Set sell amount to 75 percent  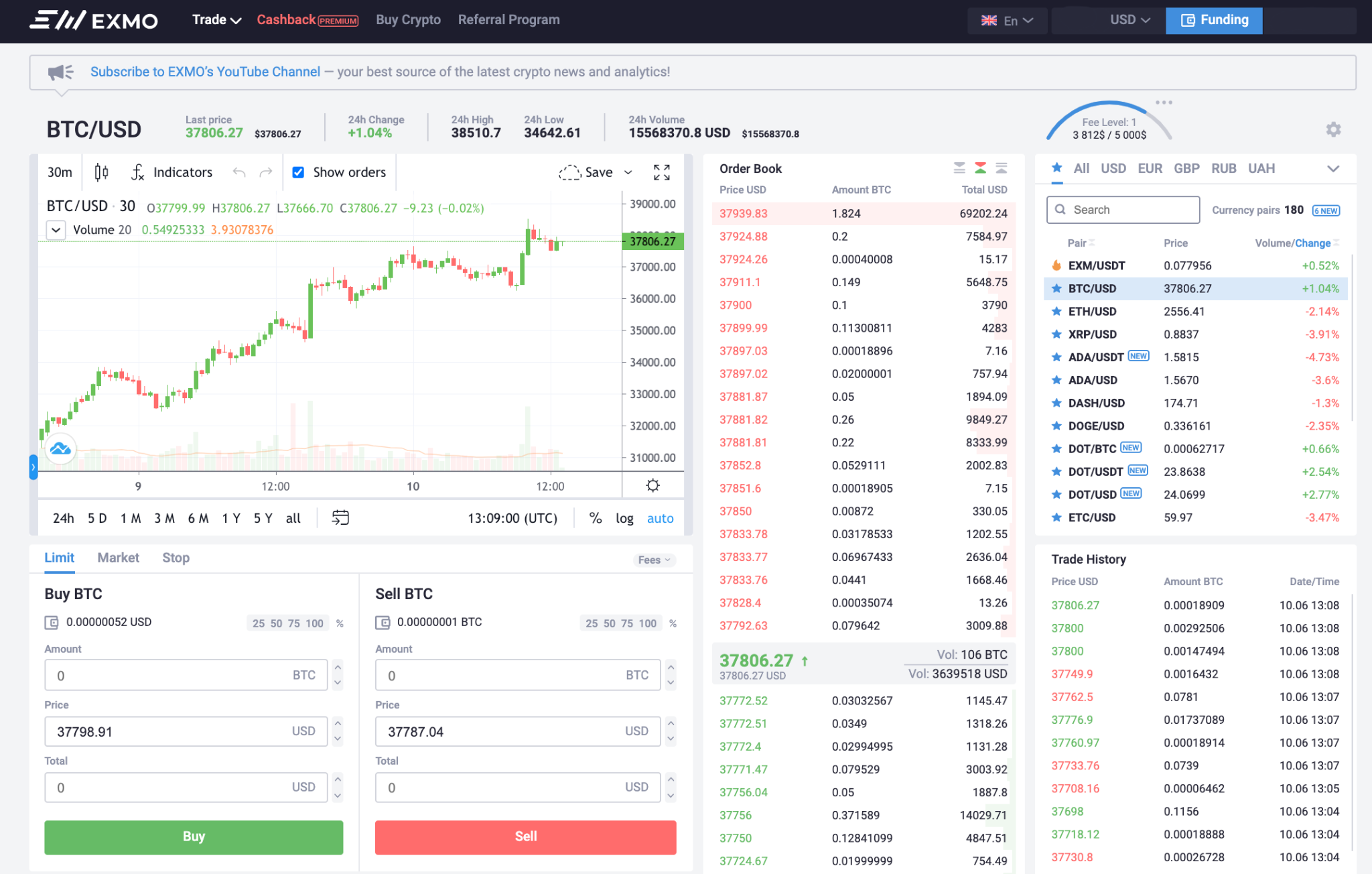[x=627, y=623]
